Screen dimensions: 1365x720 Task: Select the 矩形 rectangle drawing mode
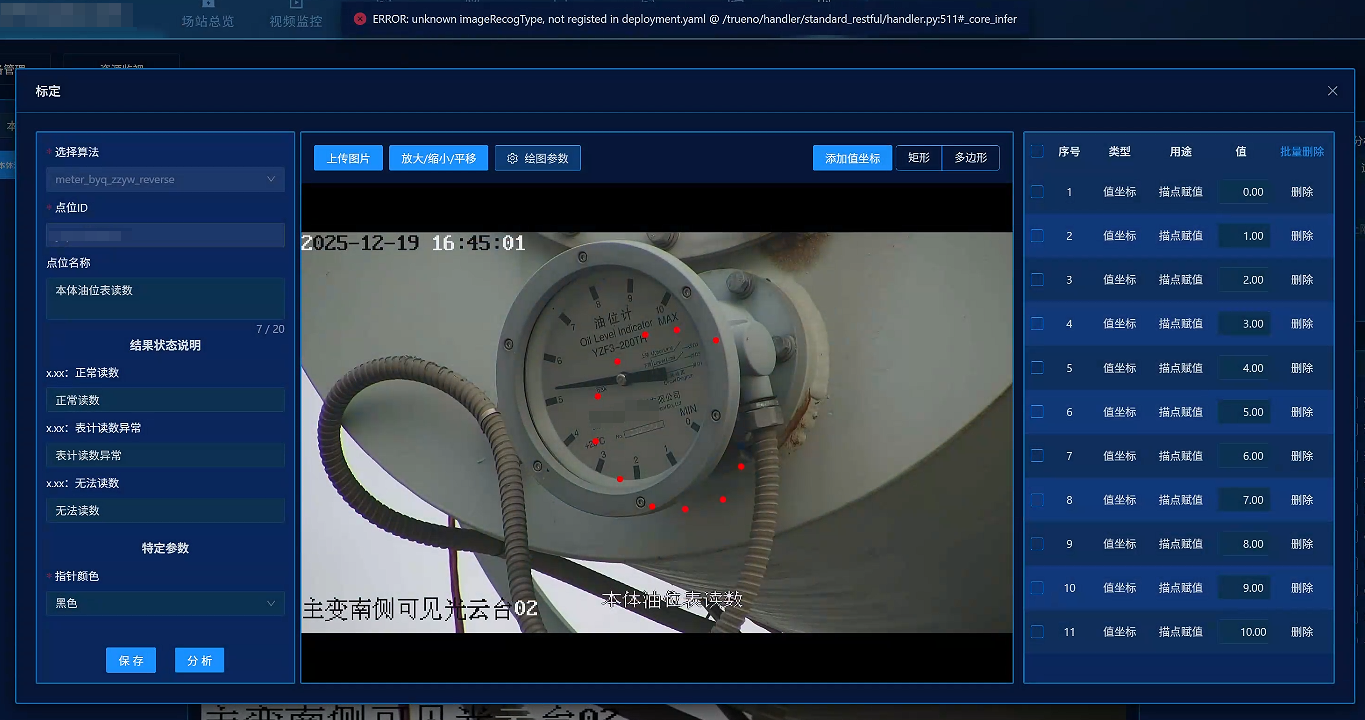tap(918, 158)
